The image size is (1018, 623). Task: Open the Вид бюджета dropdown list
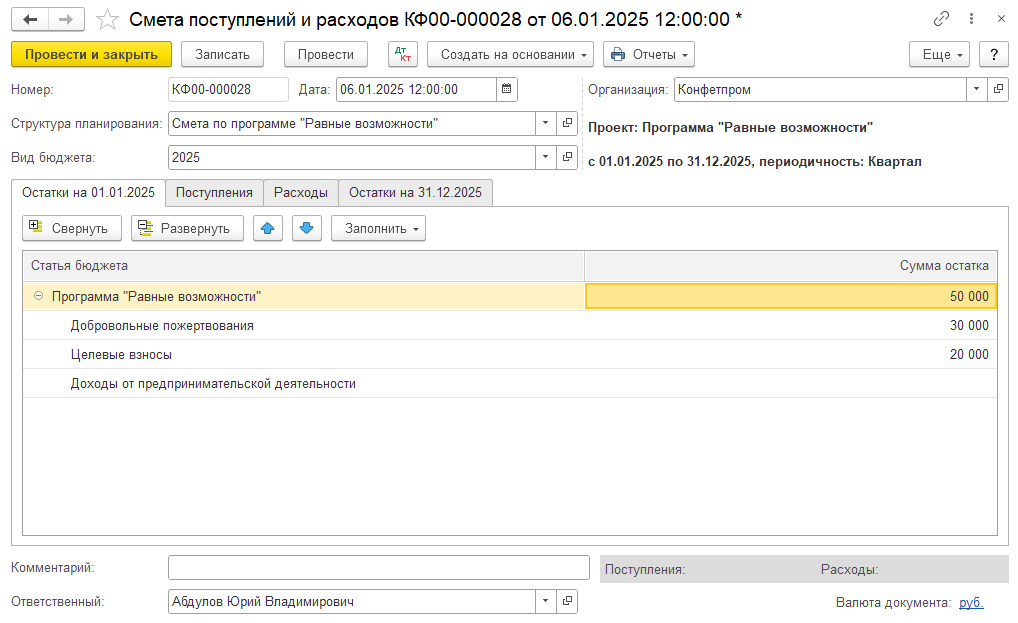pos(546,157)
